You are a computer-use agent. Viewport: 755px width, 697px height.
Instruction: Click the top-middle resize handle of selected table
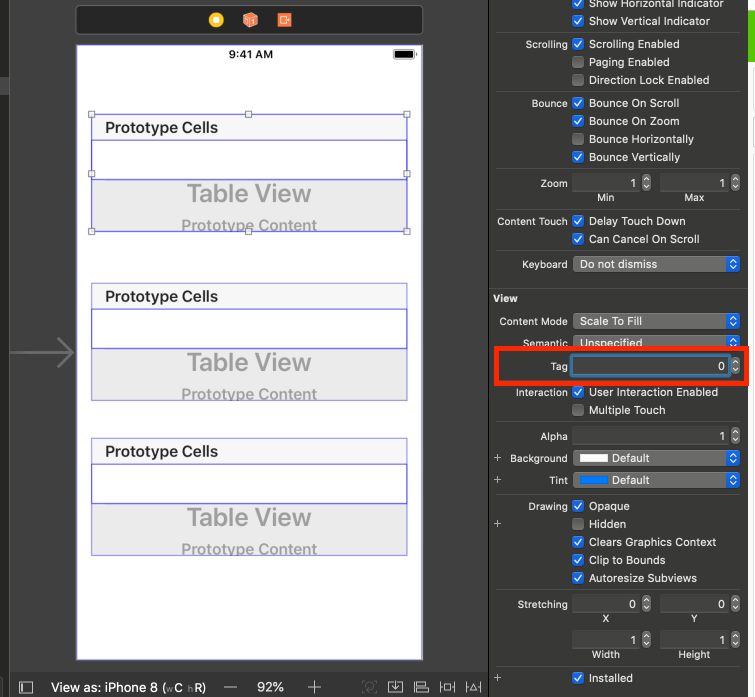(248, 115)
